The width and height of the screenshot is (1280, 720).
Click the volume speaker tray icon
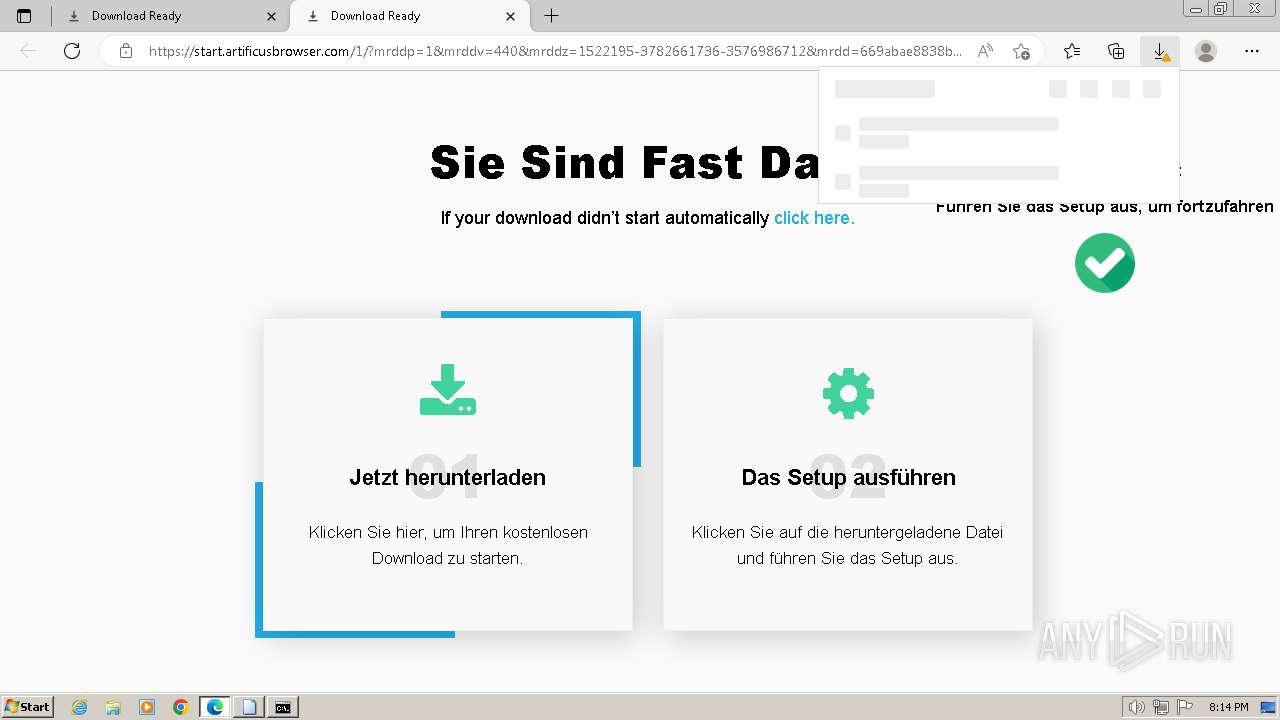[1136, 707]
